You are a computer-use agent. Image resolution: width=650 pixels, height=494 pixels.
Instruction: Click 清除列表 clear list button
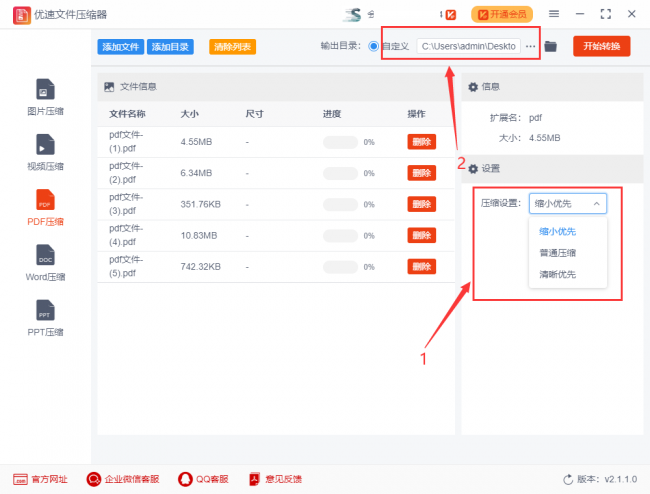(233, 47)
